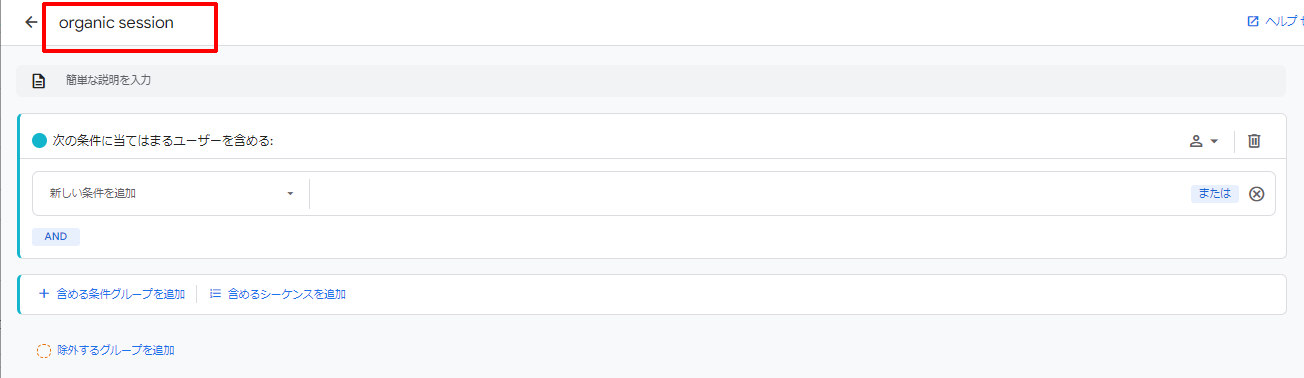Click the teal circle of the include group
The width and height of the screenshot is (1304, 378).
(40, 141)
